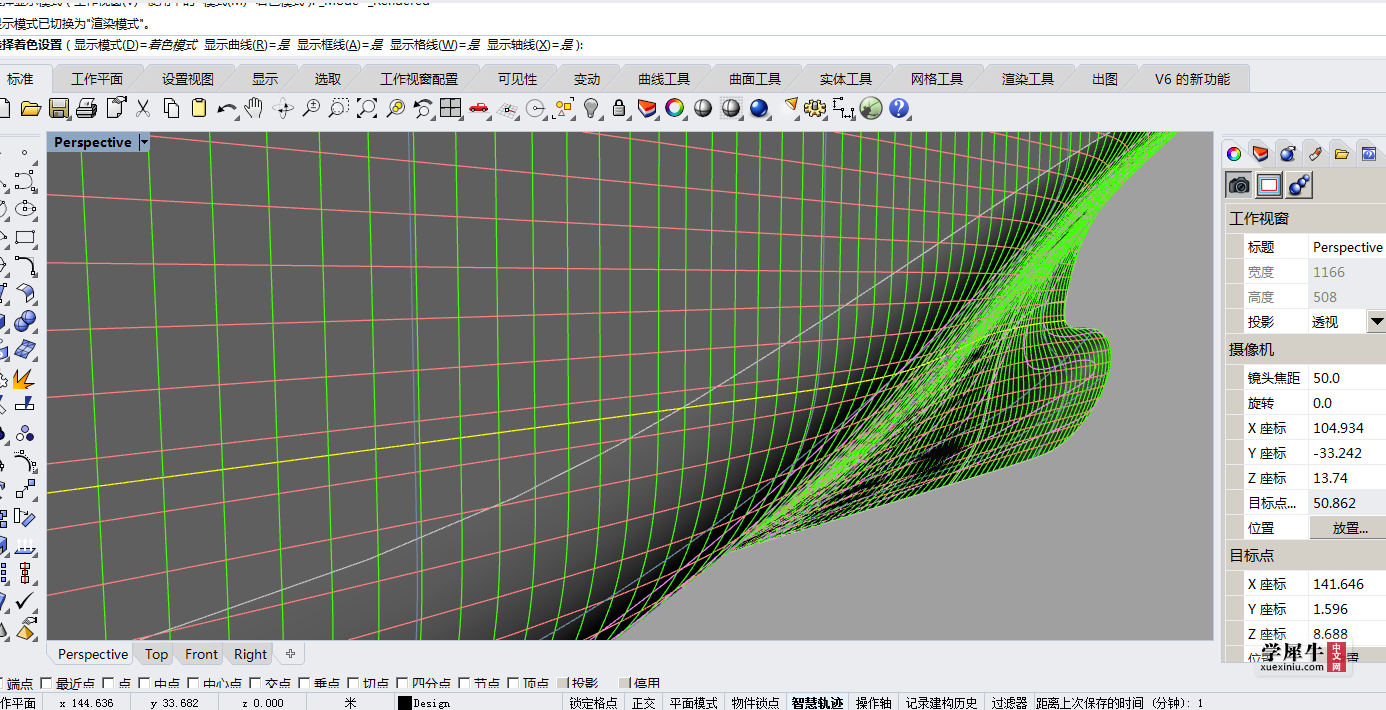Click the color wheel toolbar icon

[x=675, y=108]
